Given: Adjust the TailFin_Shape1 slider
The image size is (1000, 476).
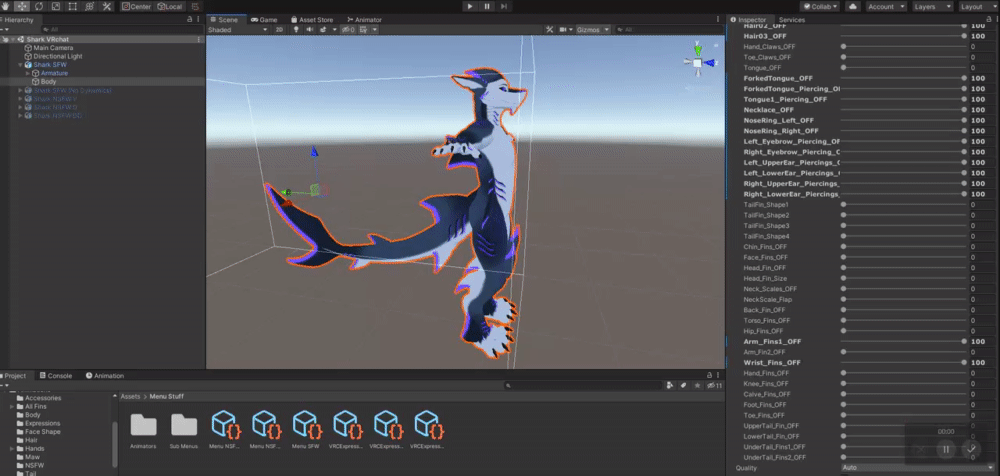Looking at the screenshot, I should 903,204.
